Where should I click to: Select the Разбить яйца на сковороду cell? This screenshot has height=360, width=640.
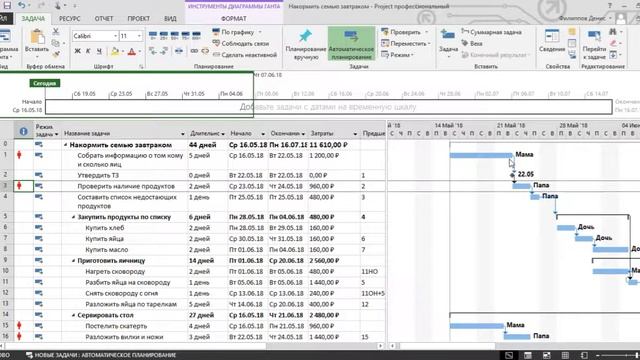125,282
